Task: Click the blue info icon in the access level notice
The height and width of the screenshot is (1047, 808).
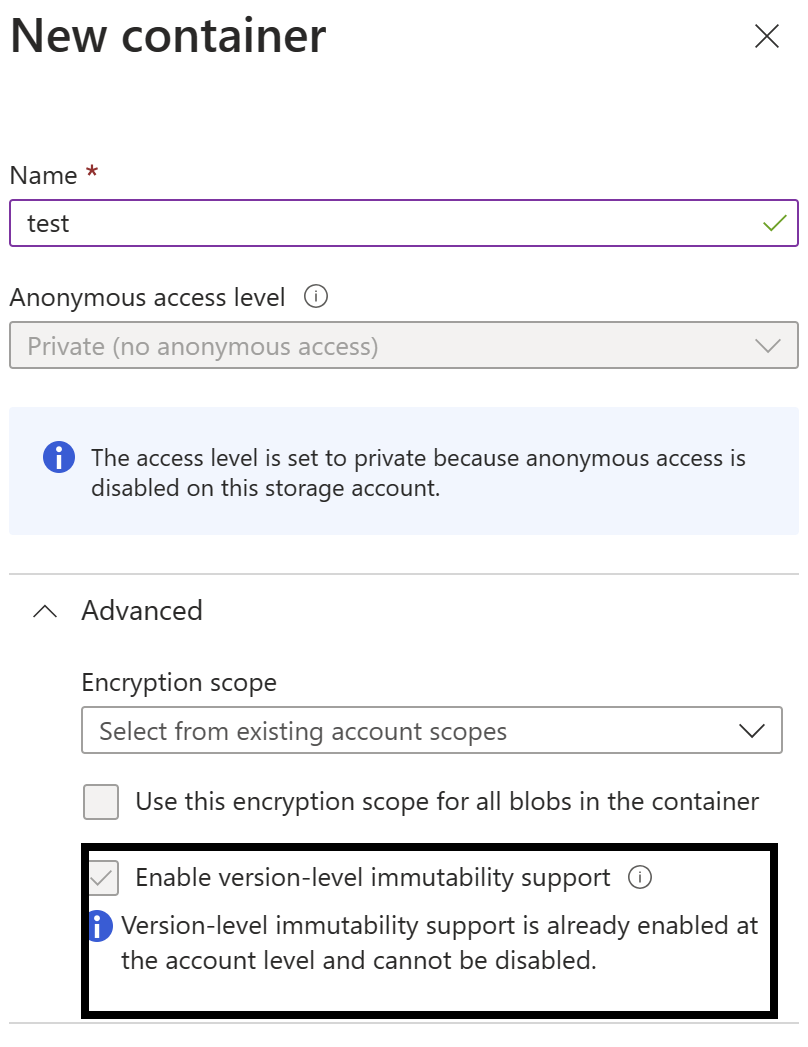Action: coord(57,457)
